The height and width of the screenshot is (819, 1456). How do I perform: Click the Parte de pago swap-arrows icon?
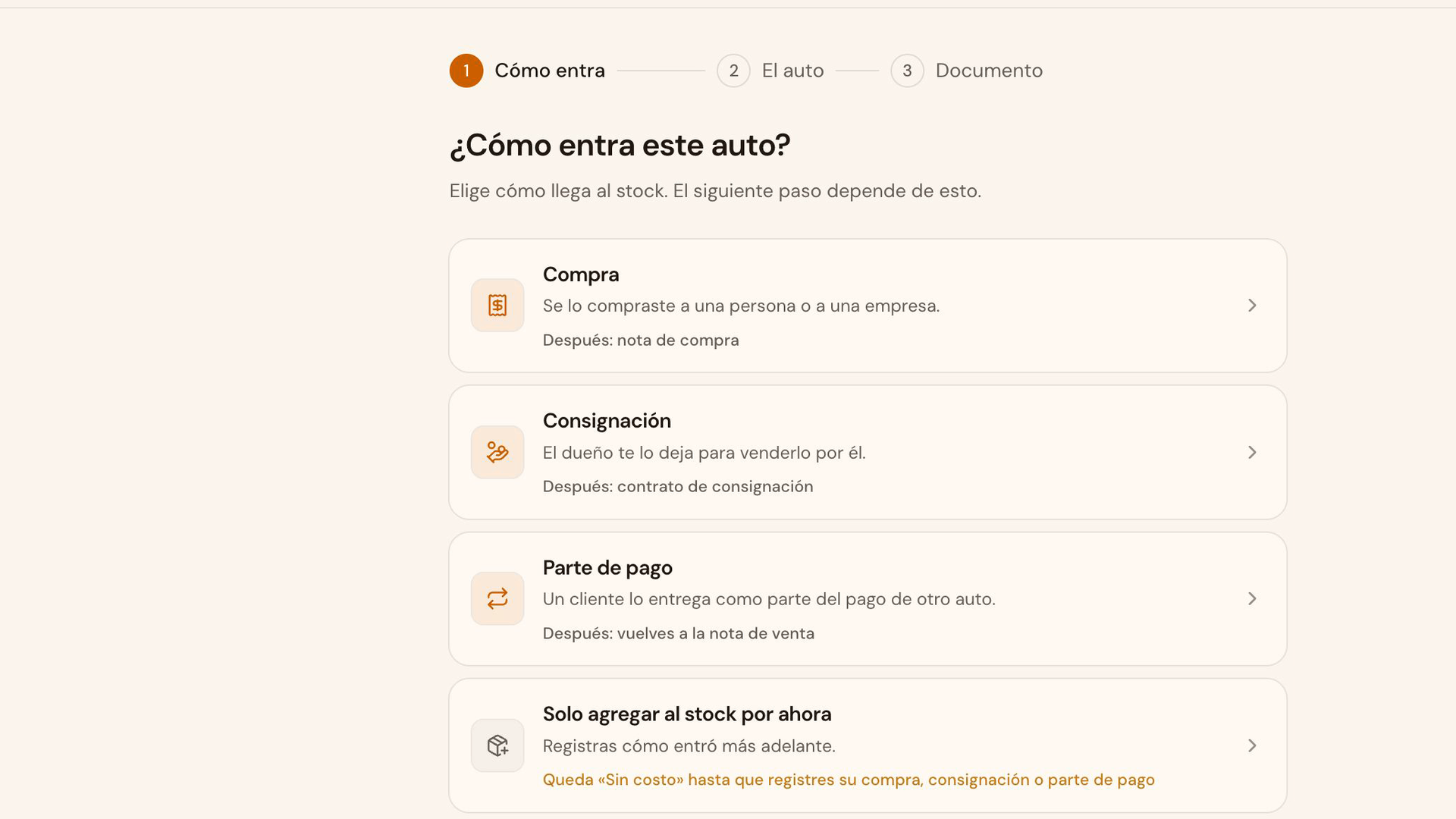(x=497, y=599)
